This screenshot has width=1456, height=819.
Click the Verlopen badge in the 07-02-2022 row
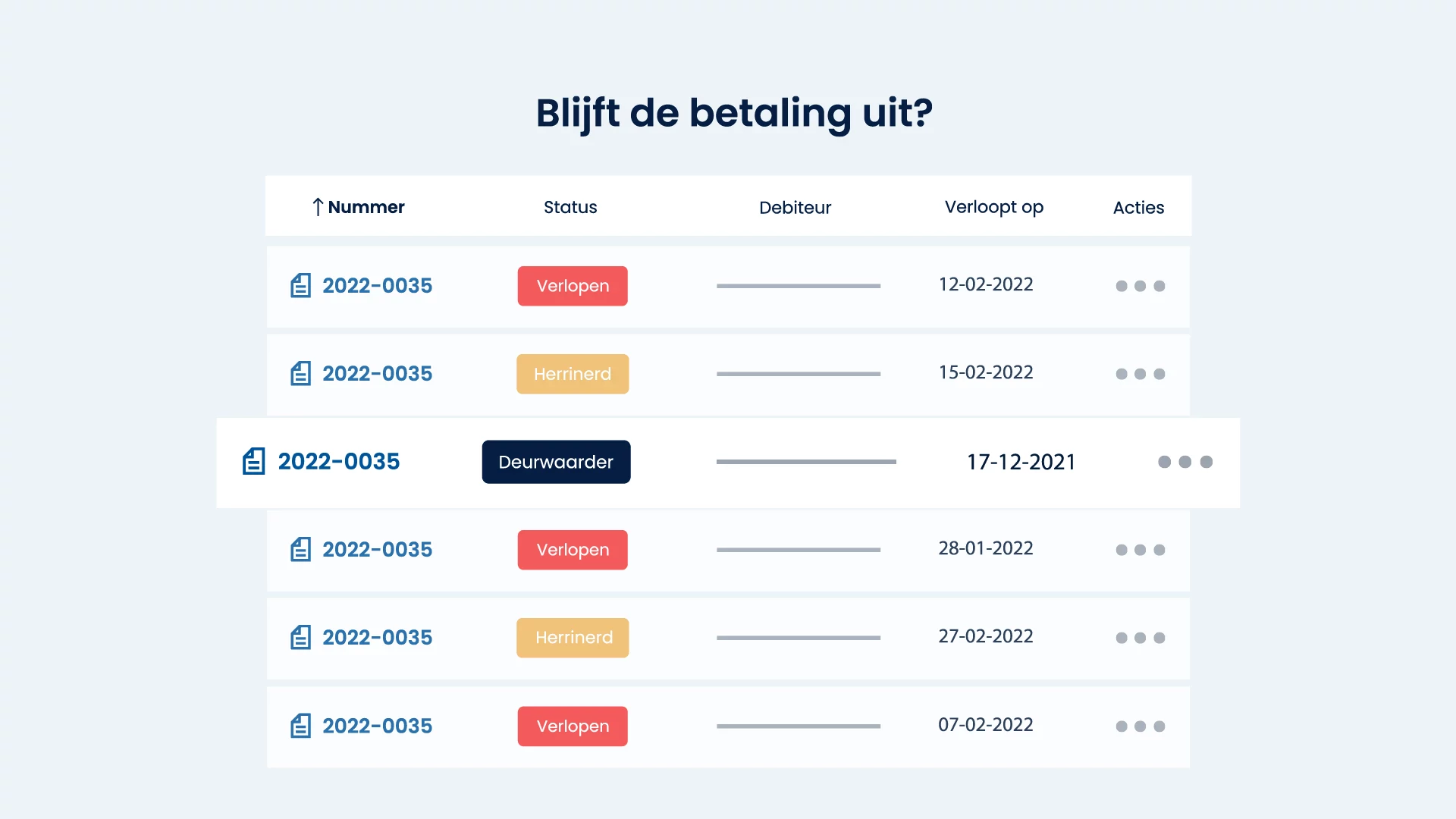click(573, 726)
